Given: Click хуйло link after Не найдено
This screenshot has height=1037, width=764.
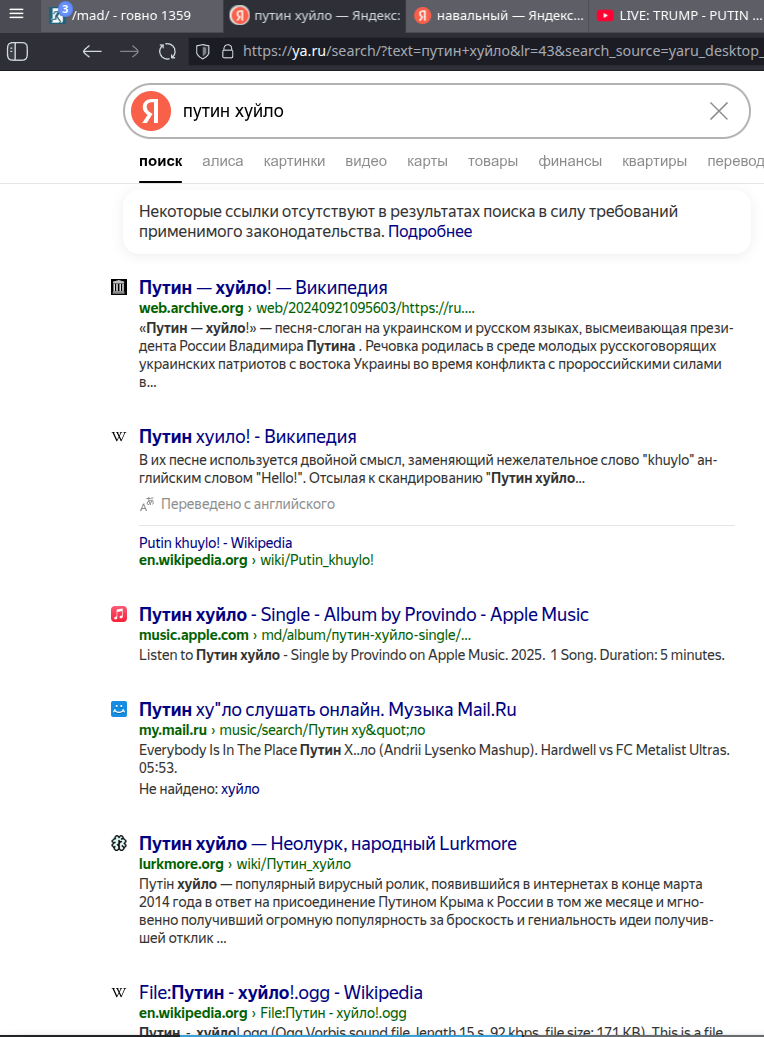Looking at the screenshot, I should coord(240,789).
